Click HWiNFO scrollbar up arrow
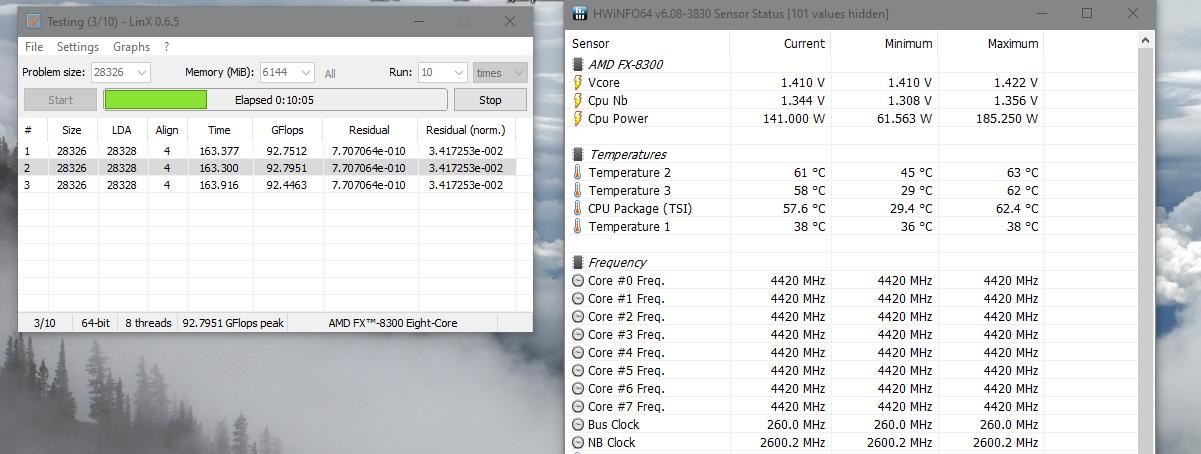This screenshot has height=454, width=1201. (1146, 41)
